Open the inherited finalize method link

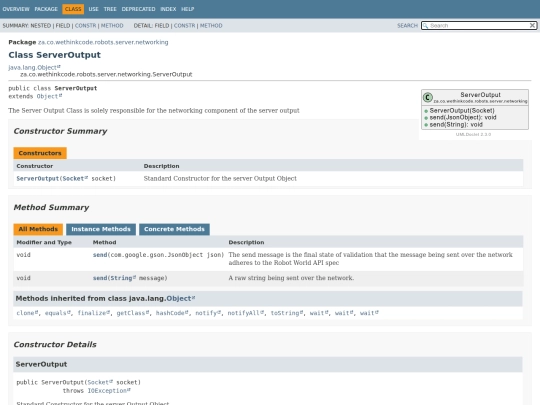[94, 313]
